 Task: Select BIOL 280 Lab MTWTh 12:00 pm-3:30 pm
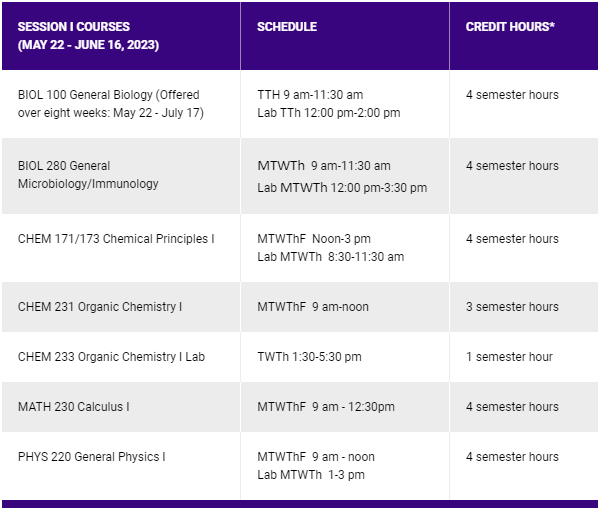point(342,188)
